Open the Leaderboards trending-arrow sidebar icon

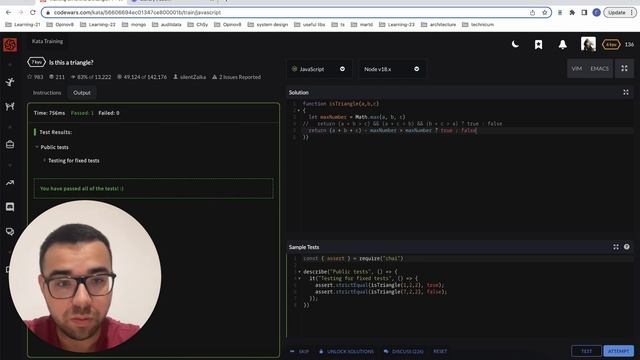pyautogui.click(x=10, y=182)
